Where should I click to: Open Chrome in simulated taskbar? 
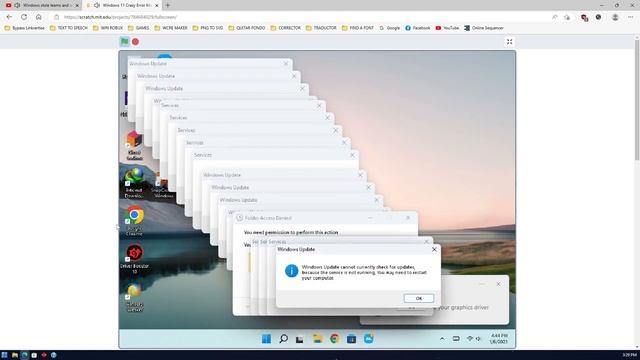point(335,339)
